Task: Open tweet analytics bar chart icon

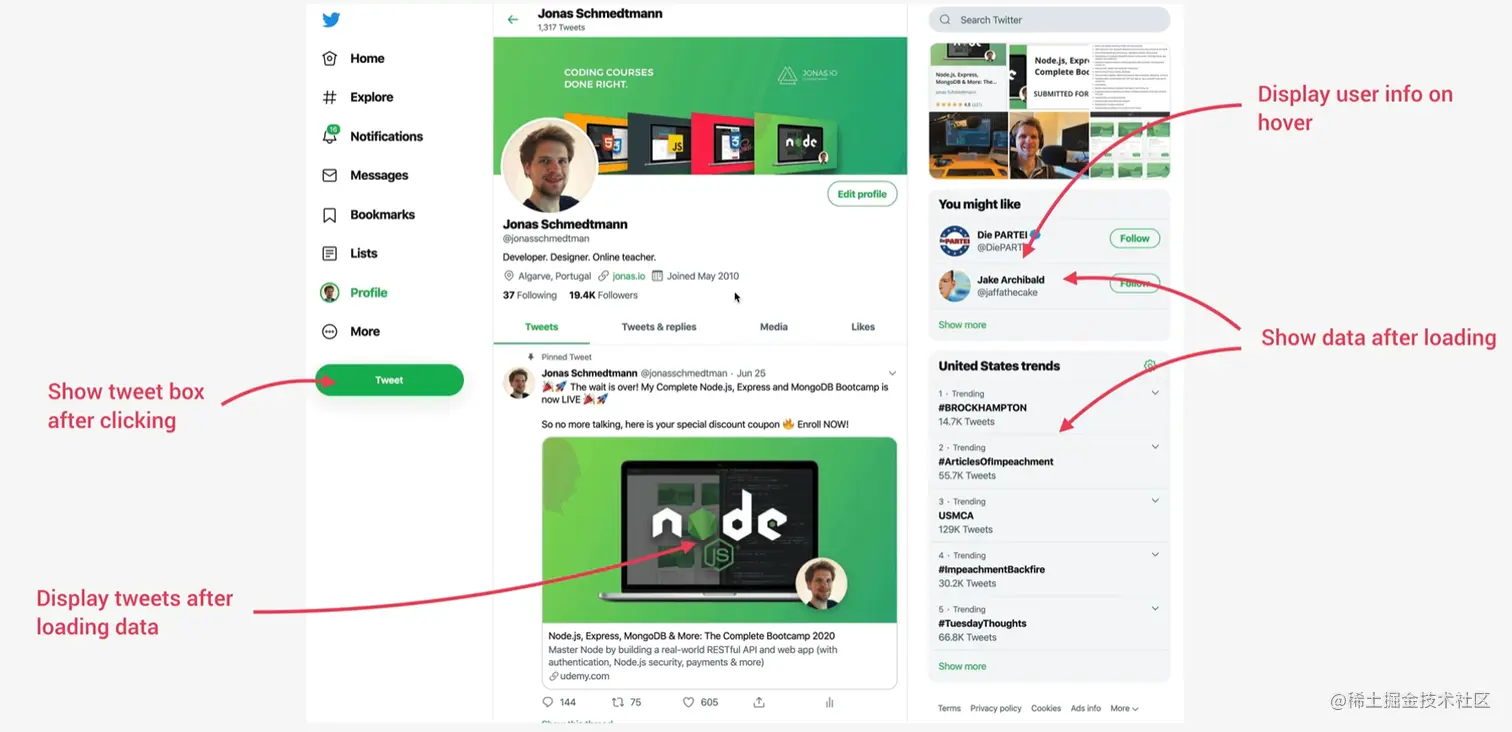Action: pyautogui.click(x=830, y=702)
